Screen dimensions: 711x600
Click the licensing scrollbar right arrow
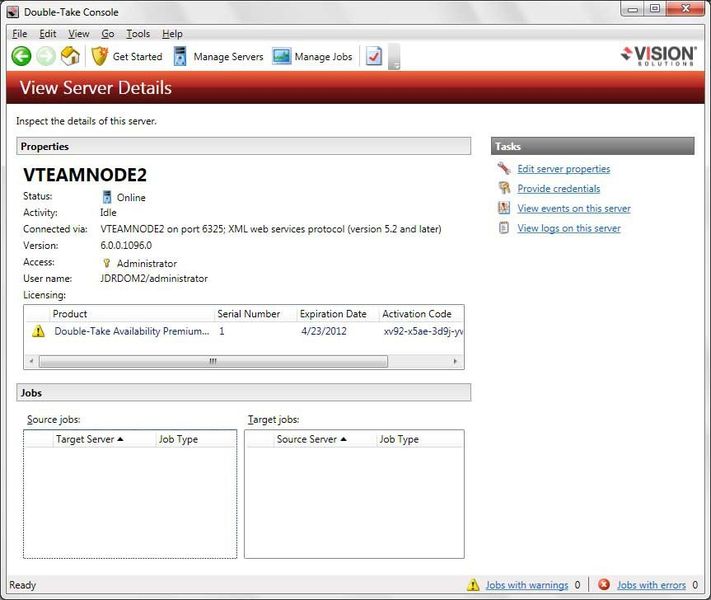point(455,361)
